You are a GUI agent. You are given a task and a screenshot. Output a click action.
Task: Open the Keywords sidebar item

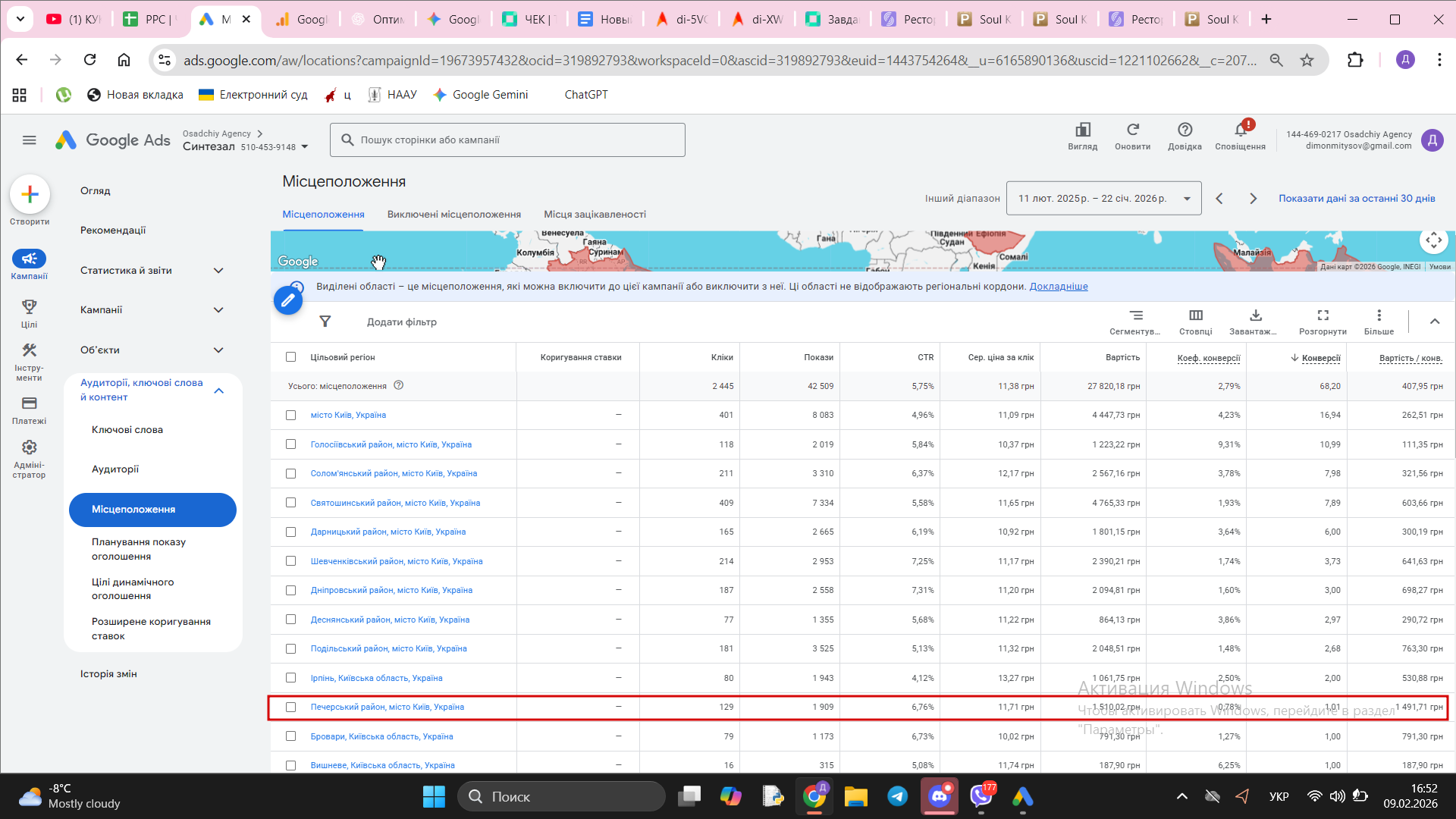[127, 430]
